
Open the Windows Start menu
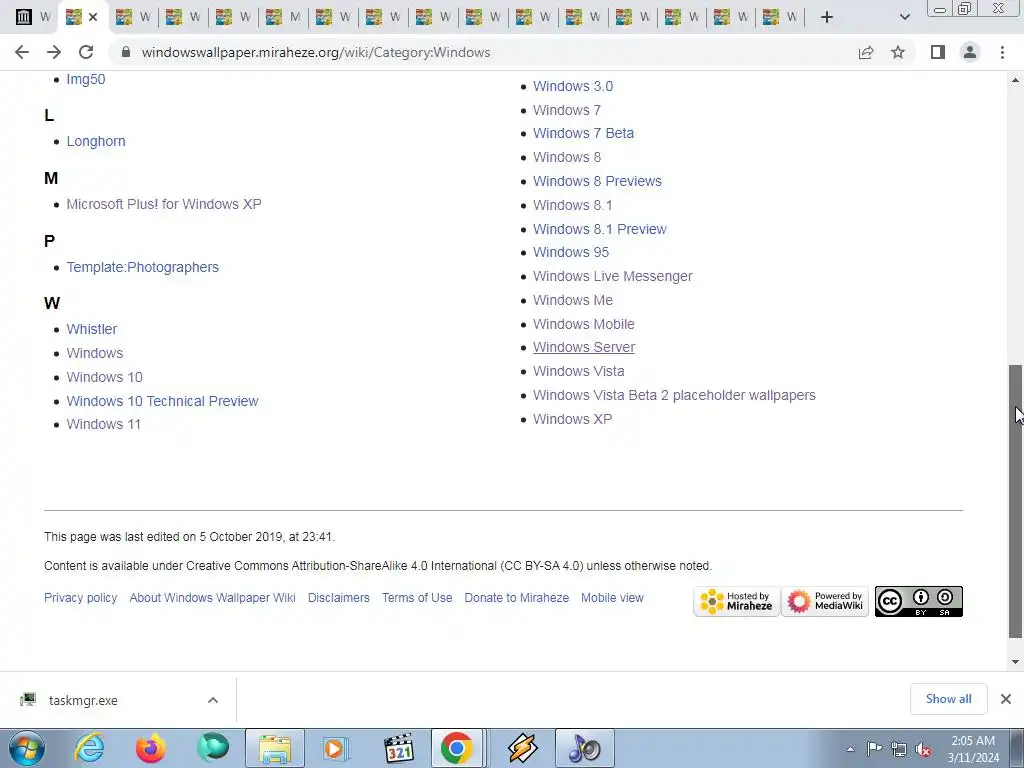[x=27, y=748]
